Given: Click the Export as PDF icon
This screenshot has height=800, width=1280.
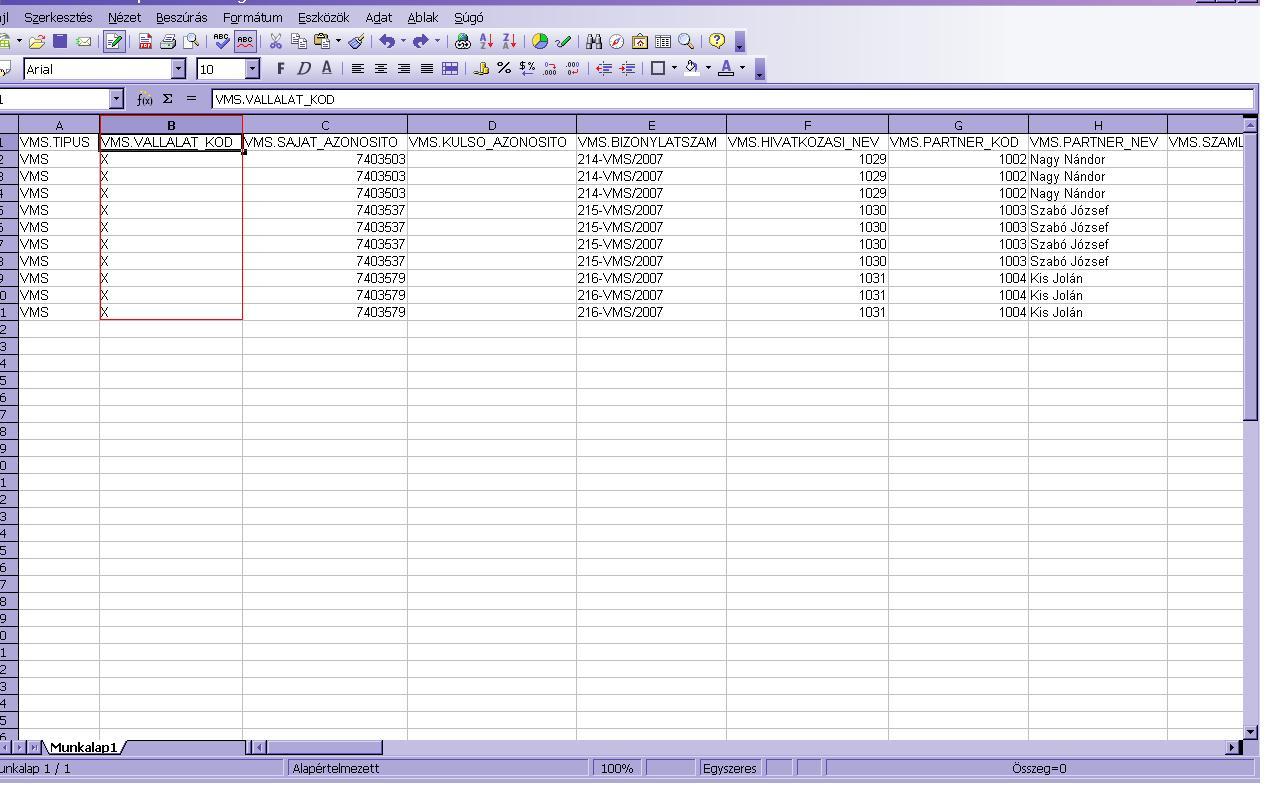Looking at the screenshot, I should pyautogui.click(x=145, y=42).
